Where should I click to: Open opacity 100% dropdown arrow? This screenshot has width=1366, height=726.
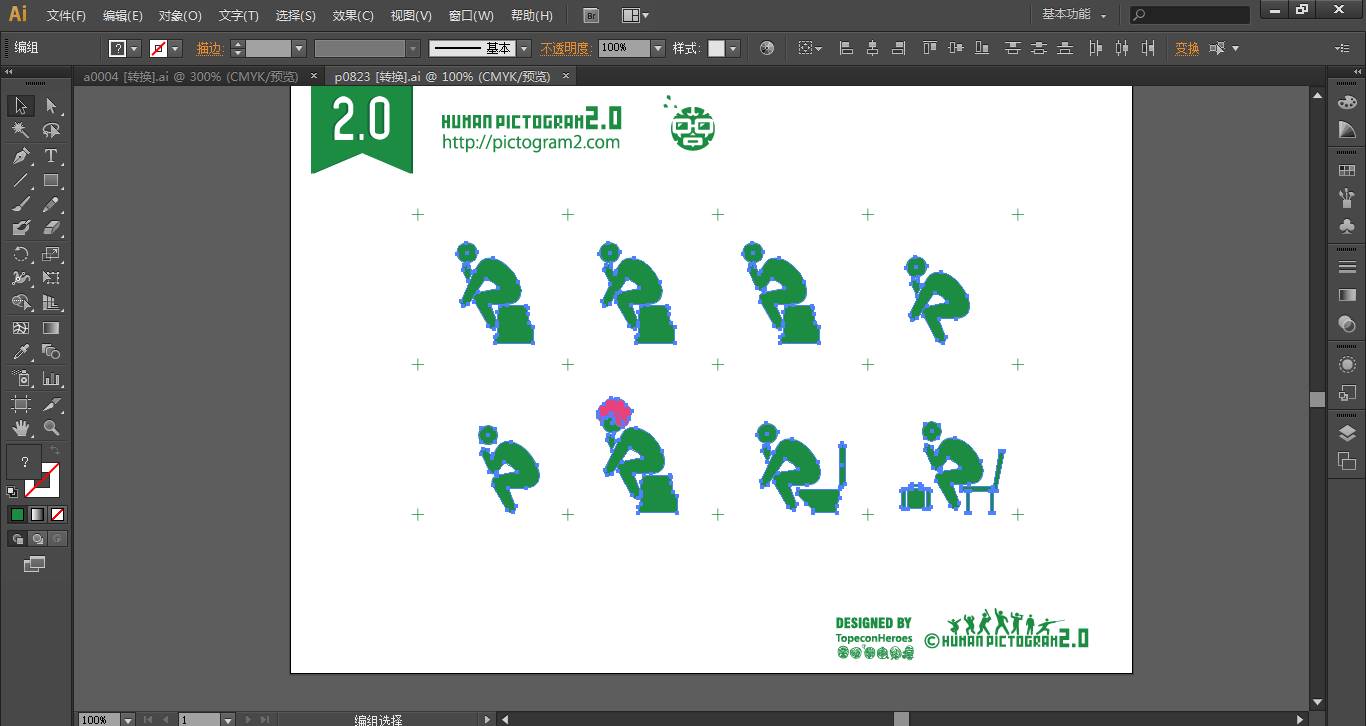click(x=658, y=48)
